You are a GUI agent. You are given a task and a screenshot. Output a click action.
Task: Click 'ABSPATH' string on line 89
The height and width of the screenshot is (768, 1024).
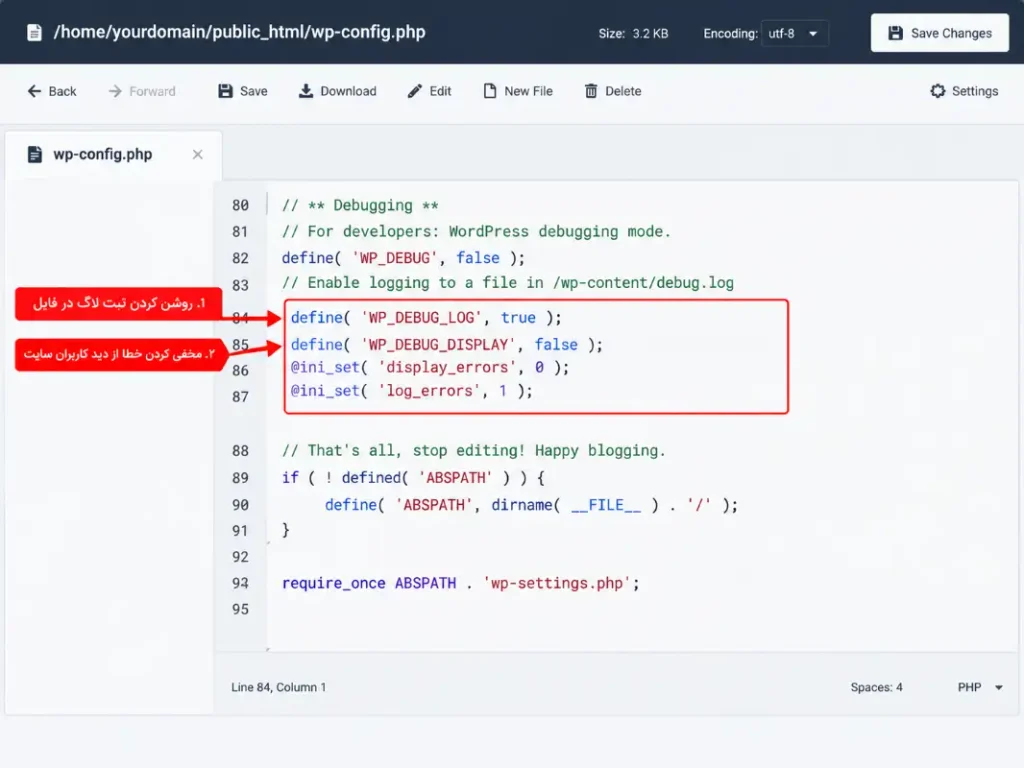(455, 478)
